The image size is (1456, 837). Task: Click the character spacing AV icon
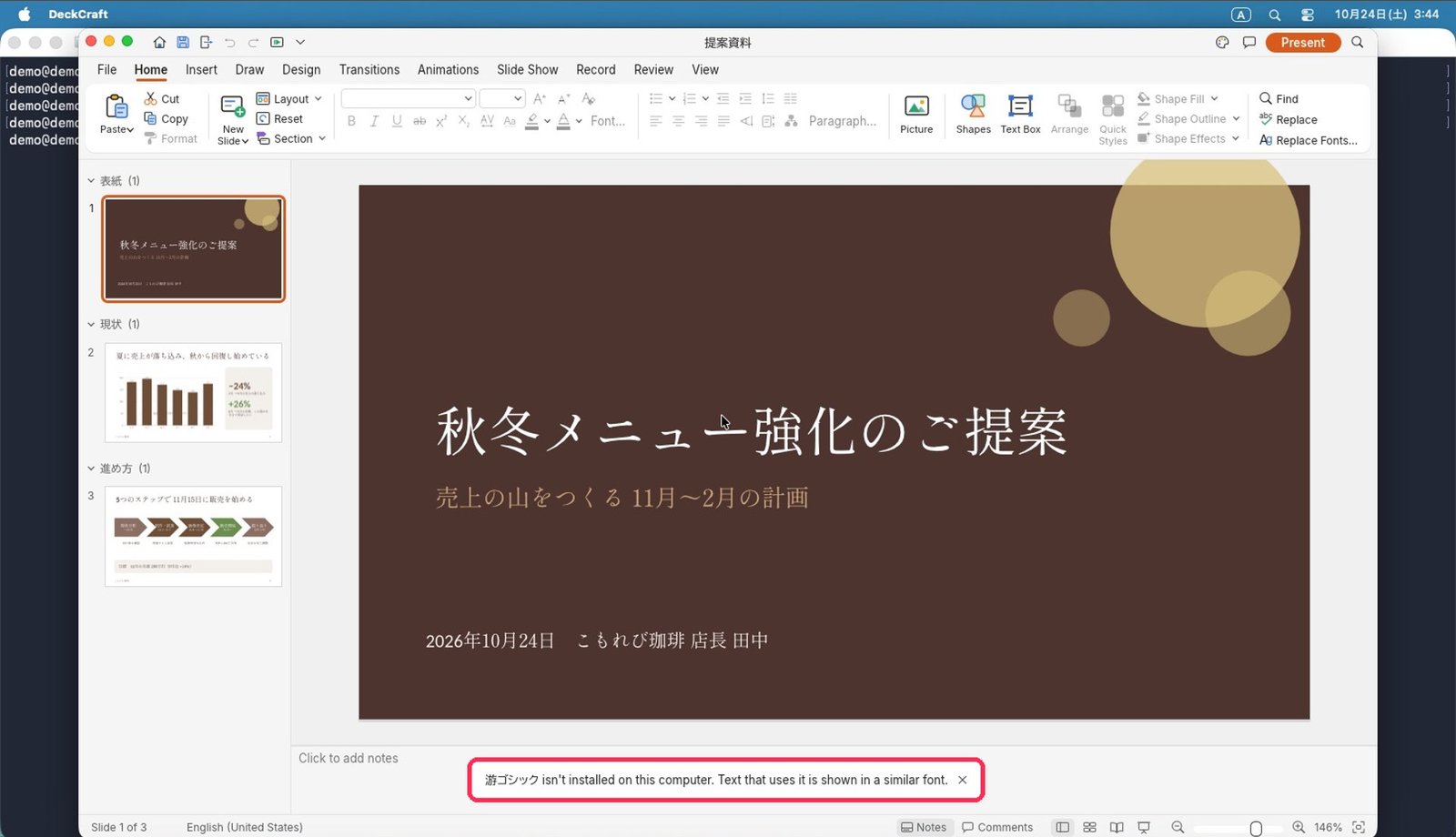pos(487,121)
